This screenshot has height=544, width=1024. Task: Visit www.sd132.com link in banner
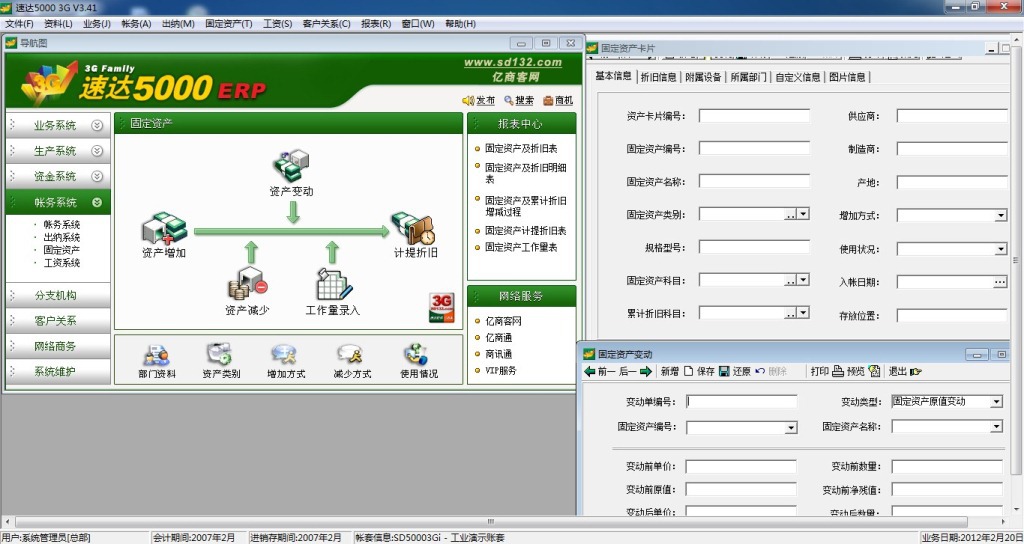(513, 63)
